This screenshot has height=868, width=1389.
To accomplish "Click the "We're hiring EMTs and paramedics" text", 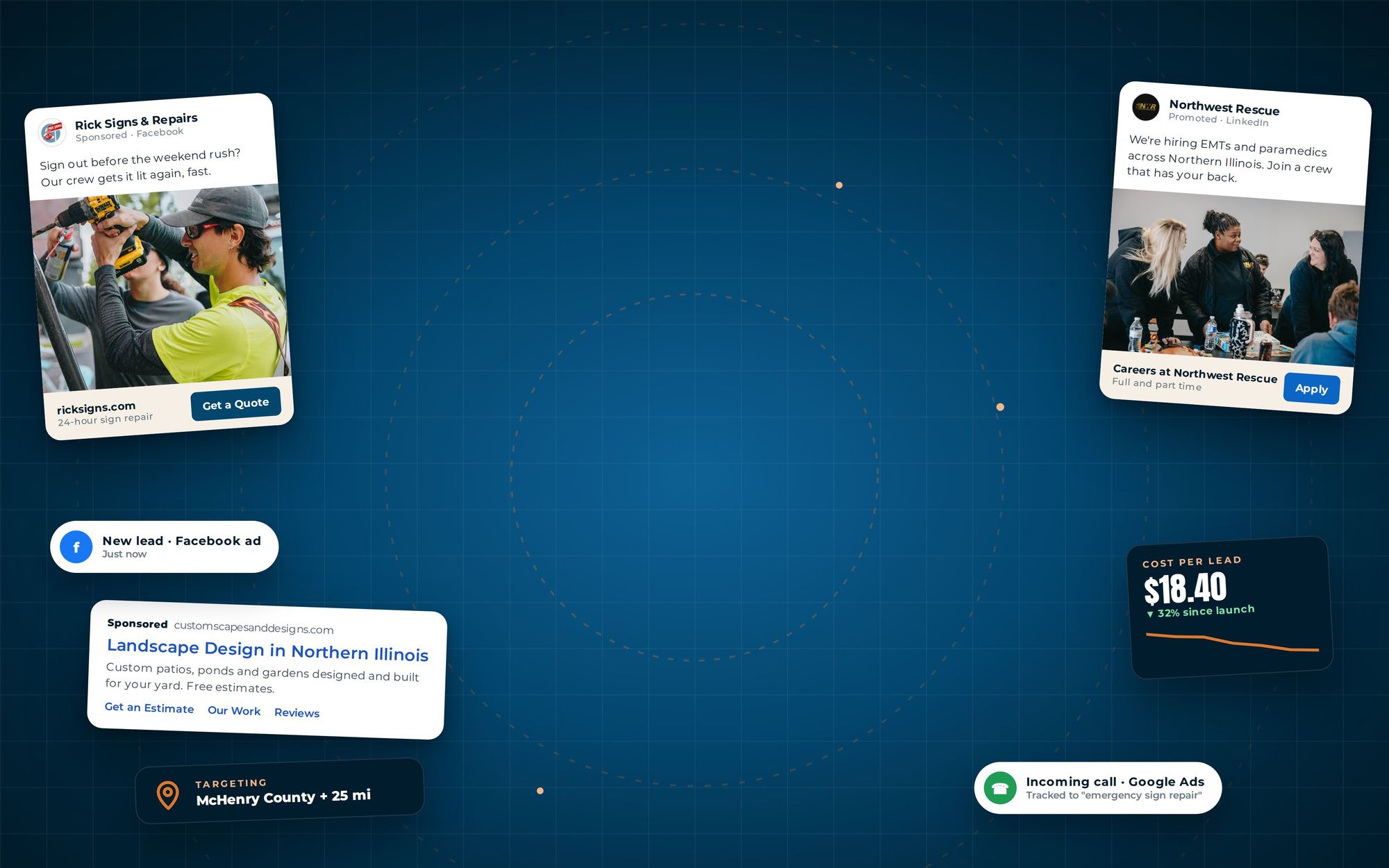I will 1228,146.
